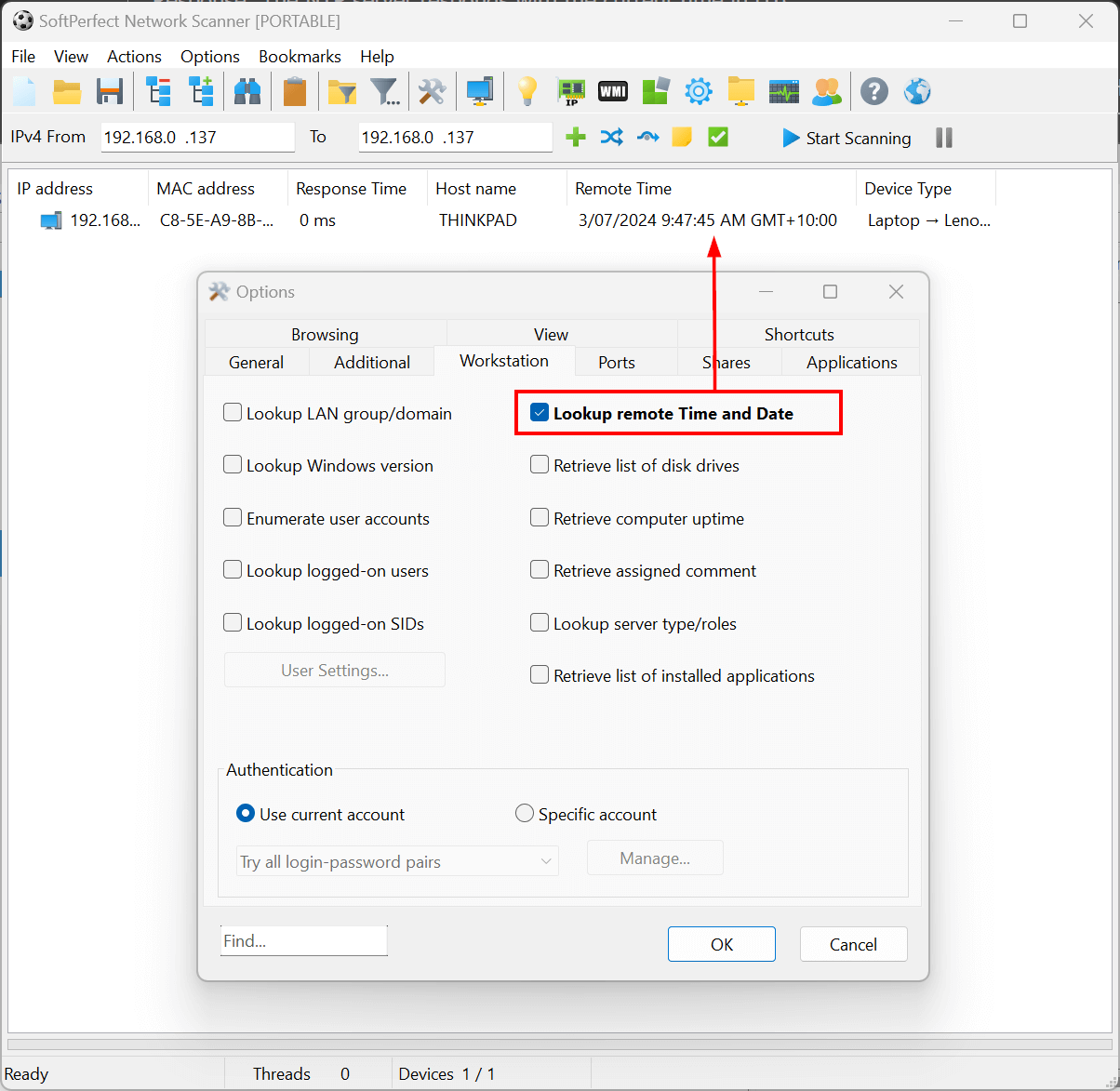This screenshot has height=1091, width=1120.
Task: Open the View menu
Action: coord(72,57)
